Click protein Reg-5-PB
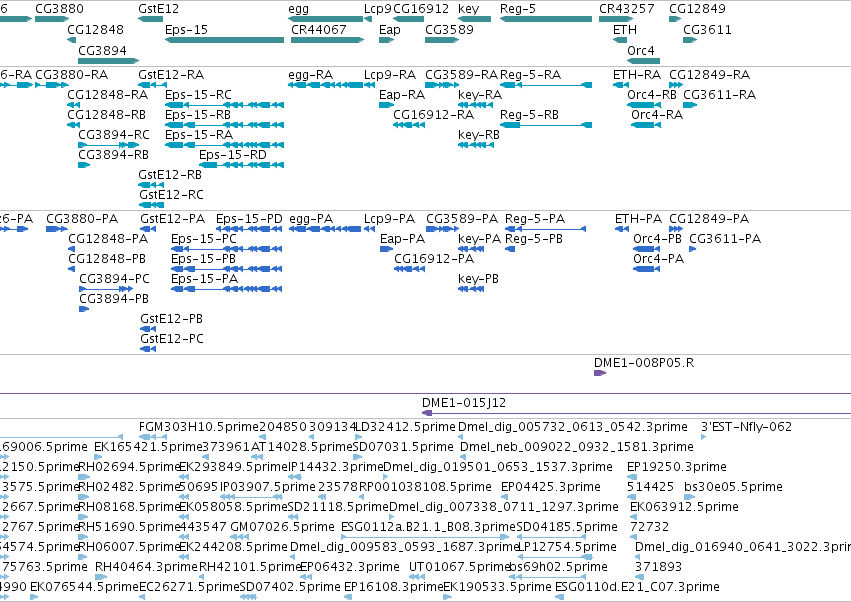The image size is (851, 602). coord(534,238)
